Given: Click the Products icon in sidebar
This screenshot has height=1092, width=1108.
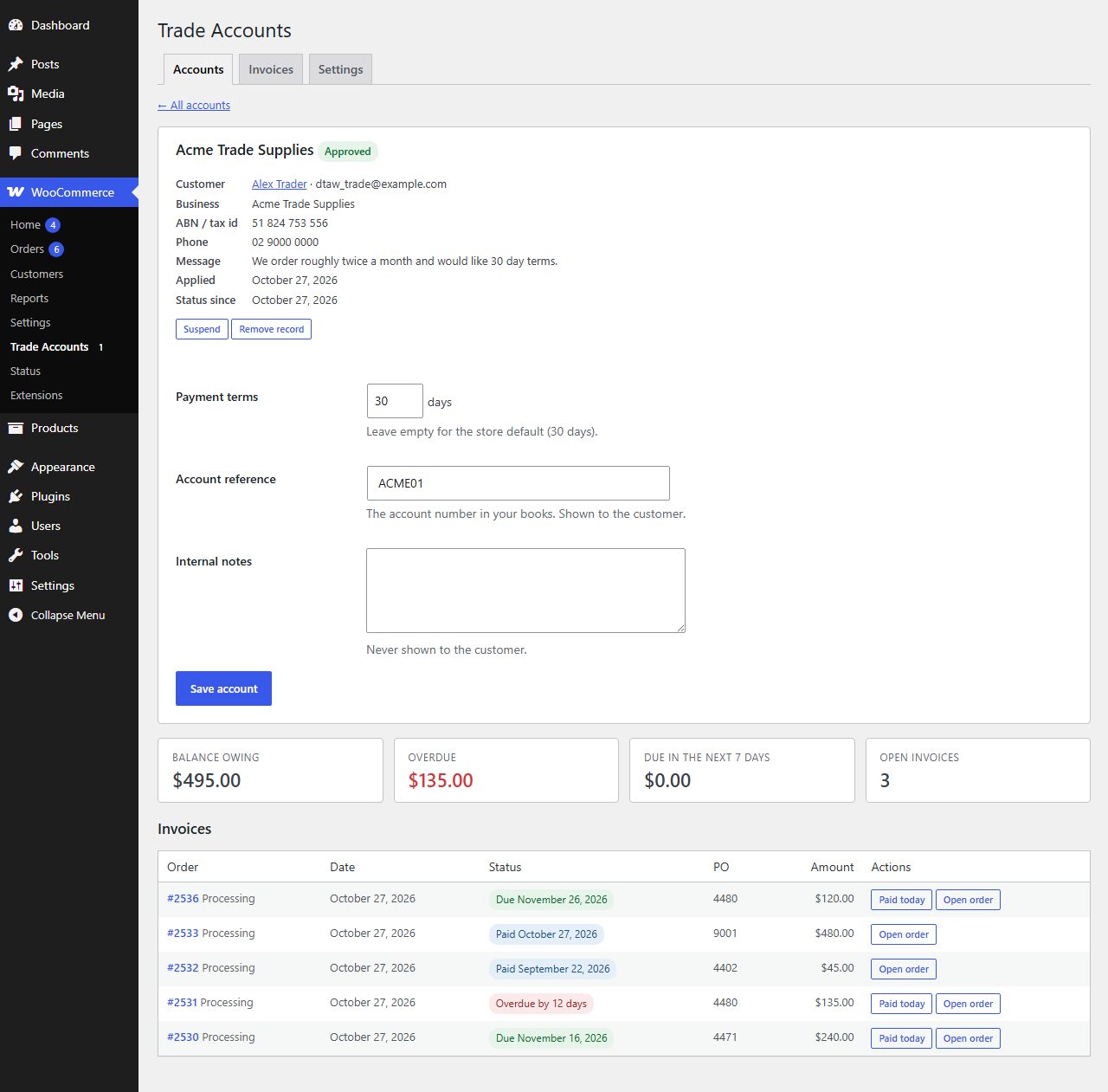Looking at the screenshot, I should [x=16, y=428].
